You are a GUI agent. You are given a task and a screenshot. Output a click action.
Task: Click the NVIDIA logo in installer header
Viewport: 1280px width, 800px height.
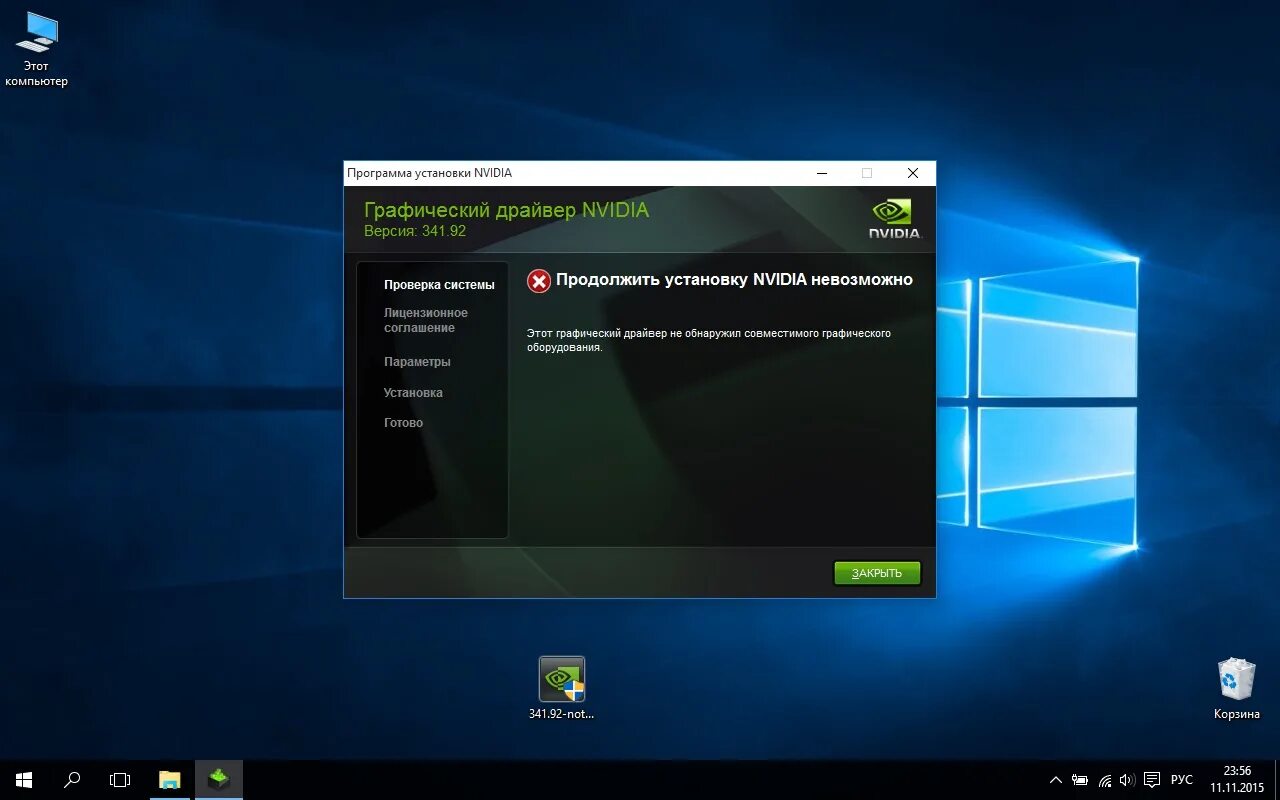pos(893,219)
